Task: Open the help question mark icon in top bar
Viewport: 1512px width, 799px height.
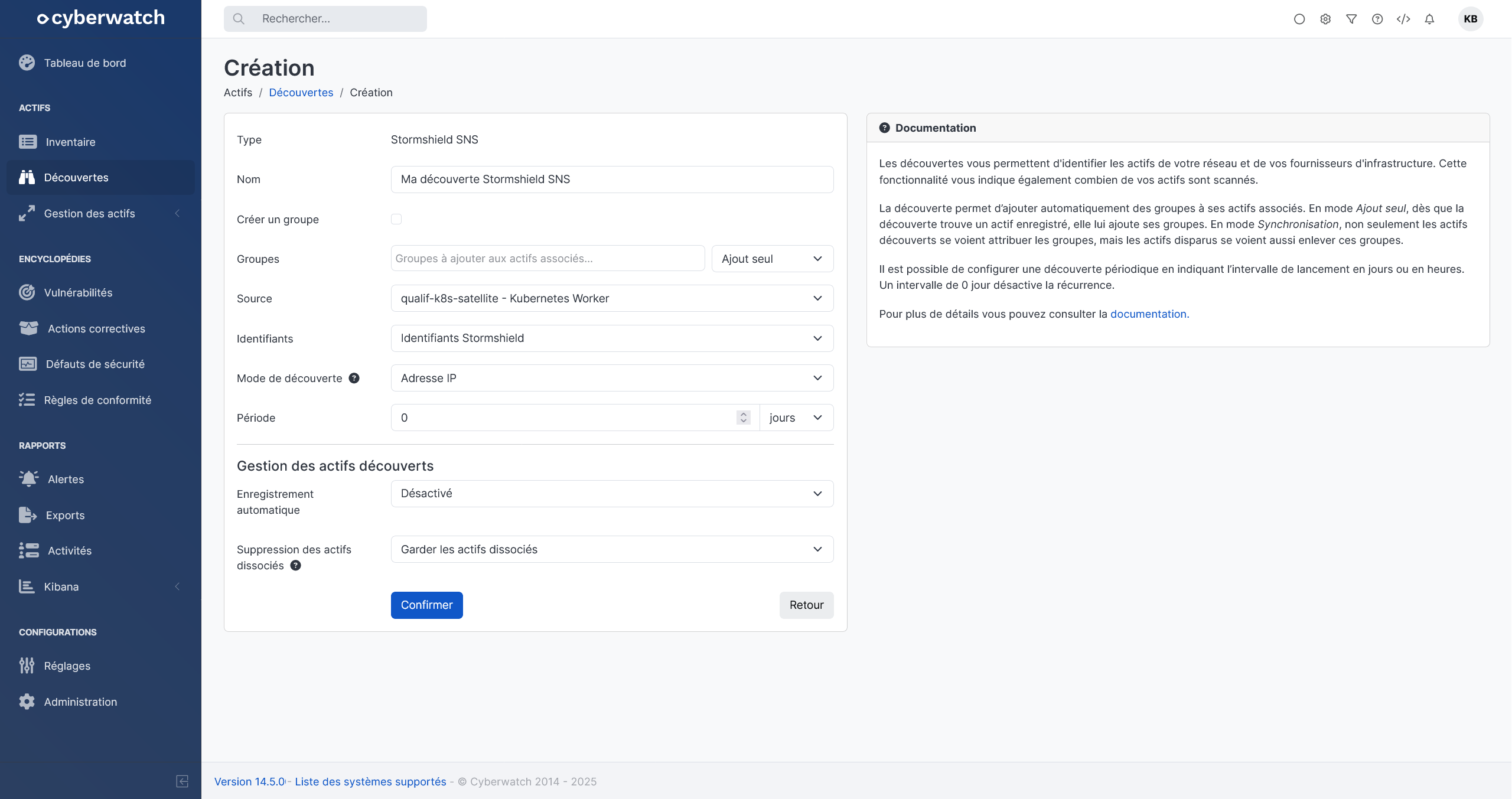Action: (1377, 19)
